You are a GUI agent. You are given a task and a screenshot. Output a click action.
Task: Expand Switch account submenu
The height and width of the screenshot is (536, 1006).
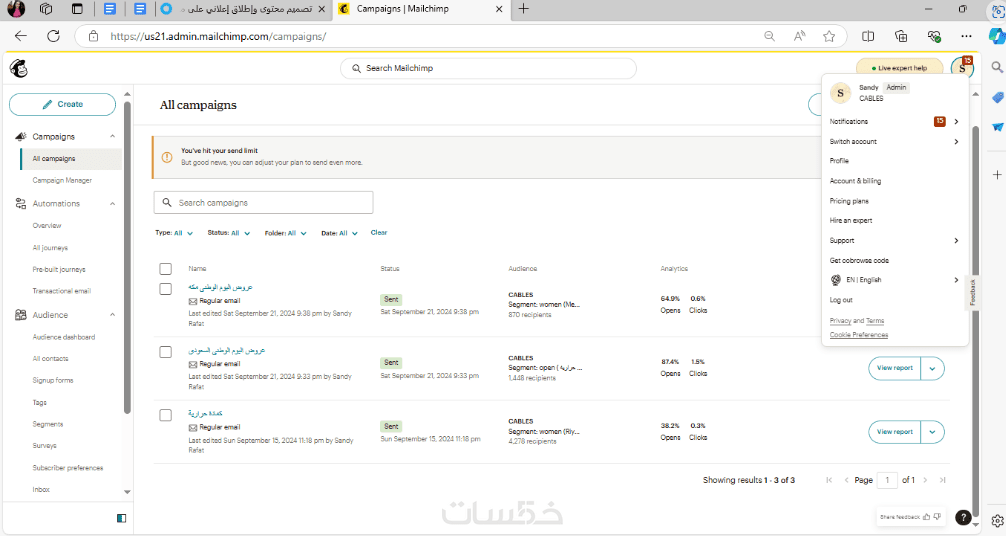pos(956,141)
